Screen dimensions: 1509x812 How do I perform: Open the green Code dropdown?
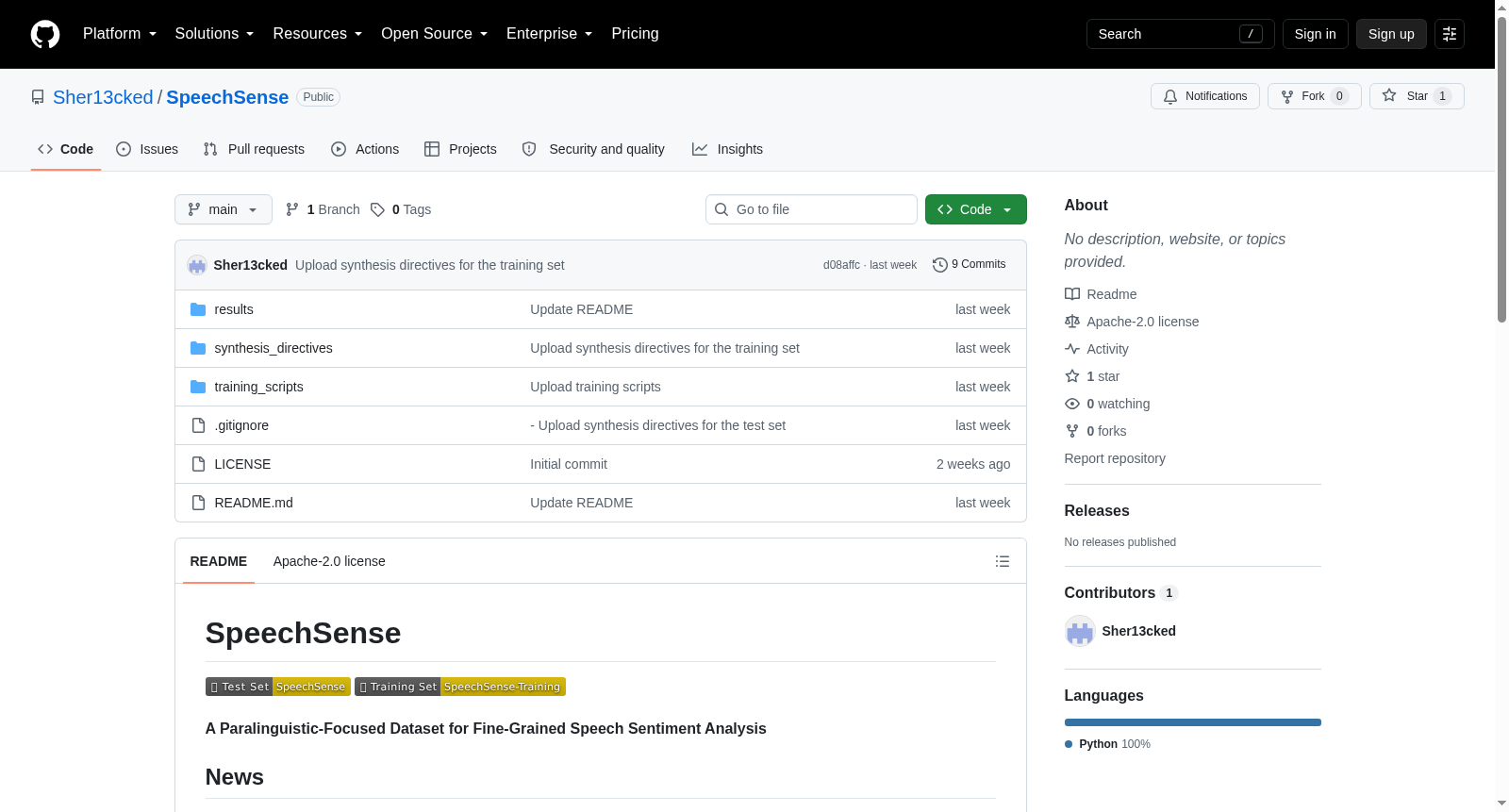(x=976, y=209)
